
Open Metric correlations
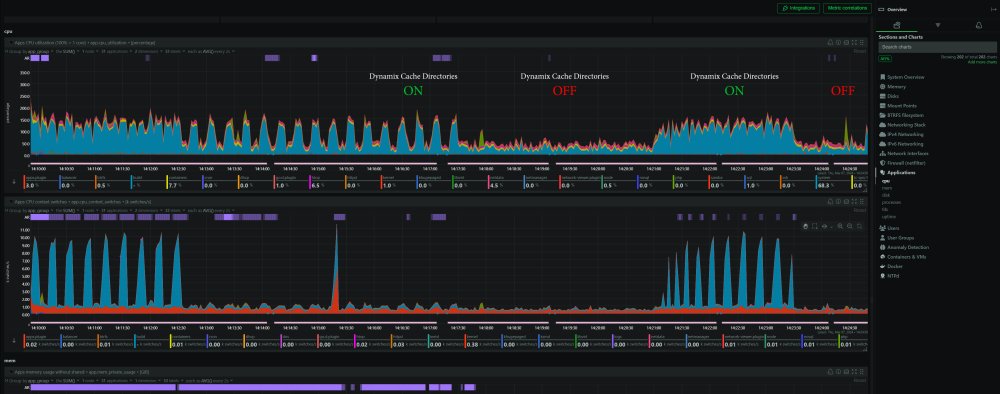point(847,8)
